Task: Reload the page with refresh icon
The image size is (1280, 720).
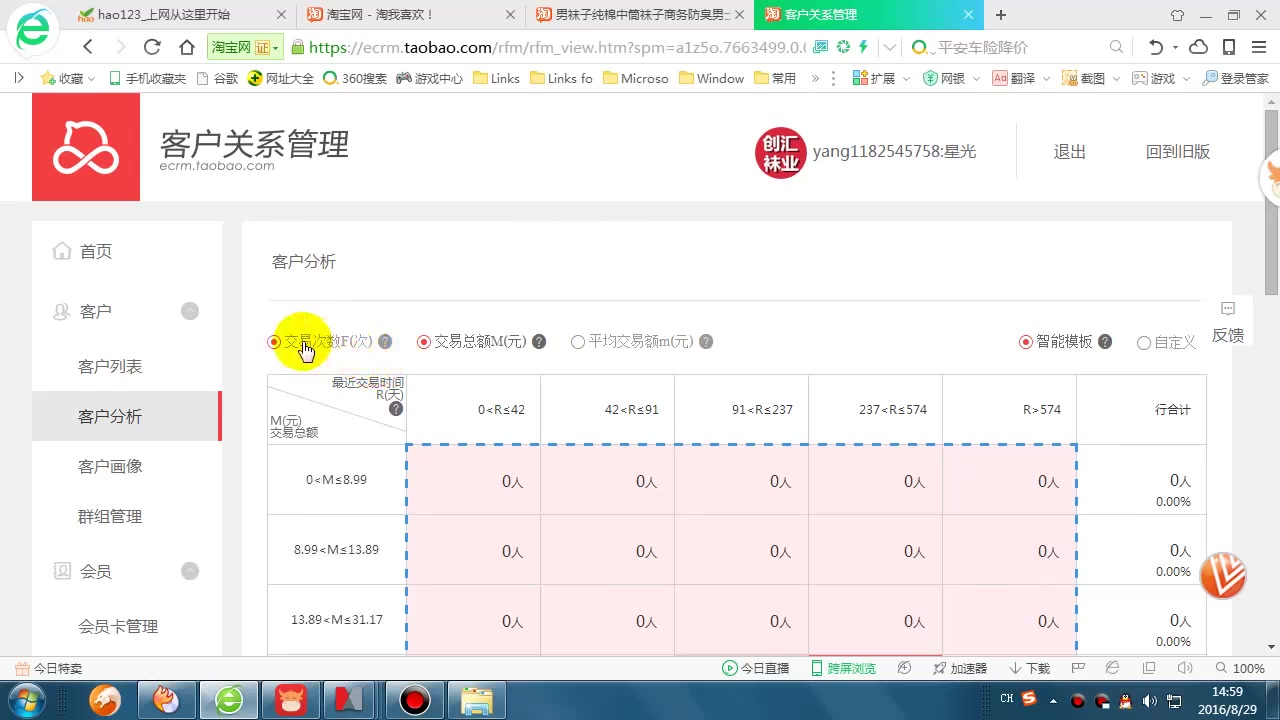Action: (x=152, y=47)
